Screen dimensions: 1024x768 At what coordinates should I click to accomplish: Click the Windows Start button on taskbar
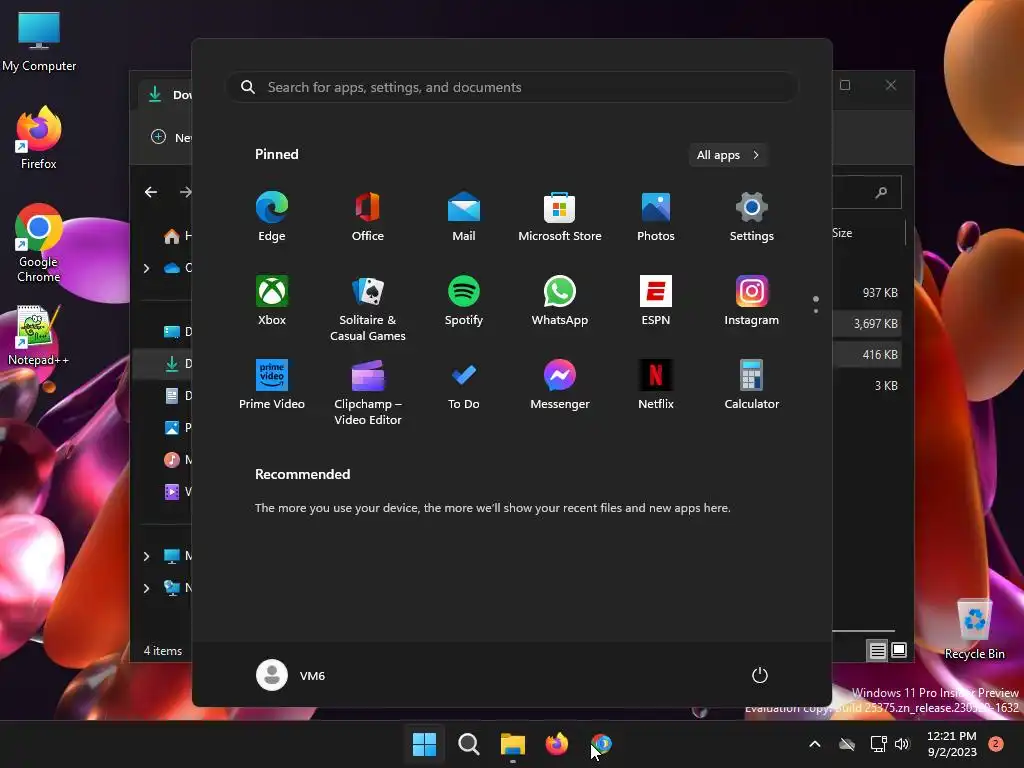[424, 744]
